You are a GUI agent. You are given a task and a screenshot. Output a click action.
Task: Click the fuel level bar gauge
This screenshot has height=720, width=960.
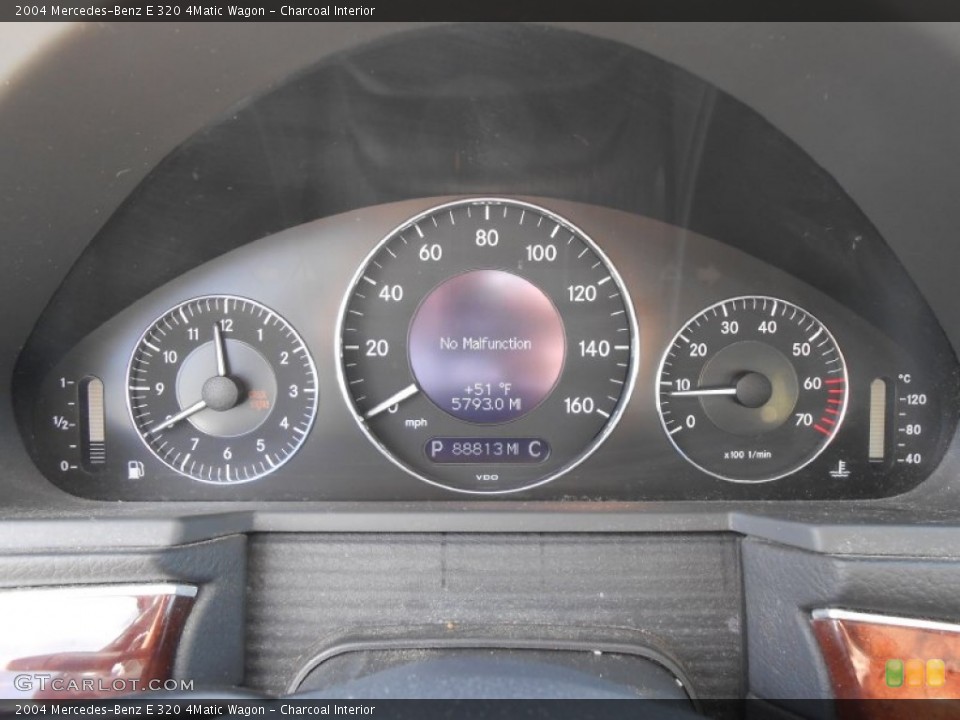tap(96, 422)
